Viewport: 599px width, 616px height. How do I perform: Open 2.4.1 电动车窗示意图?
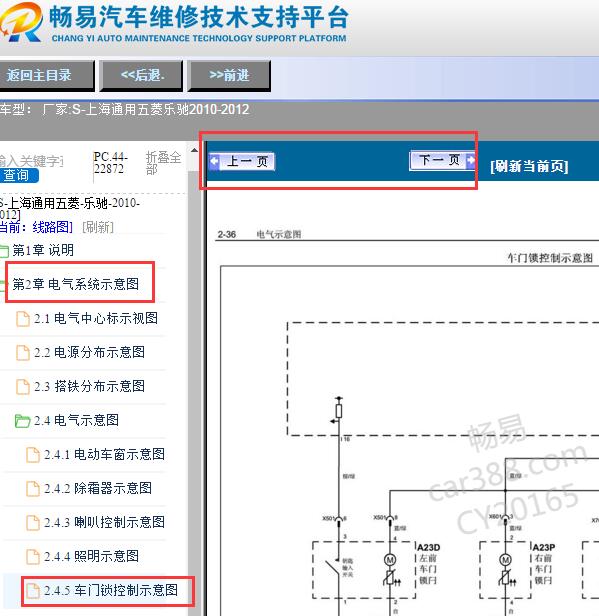point(104,455)
